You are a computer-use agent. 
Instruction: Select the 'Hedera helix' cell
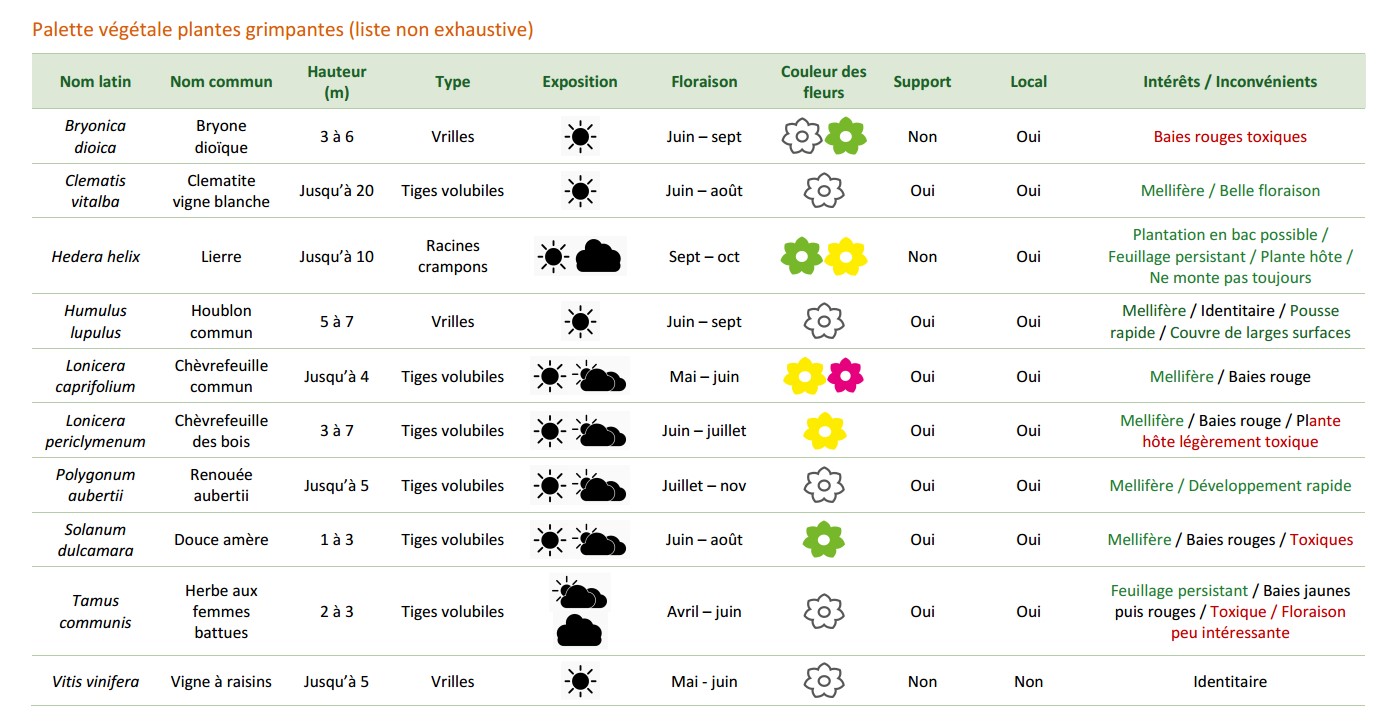pyautogui.click(x=95, y=257)
